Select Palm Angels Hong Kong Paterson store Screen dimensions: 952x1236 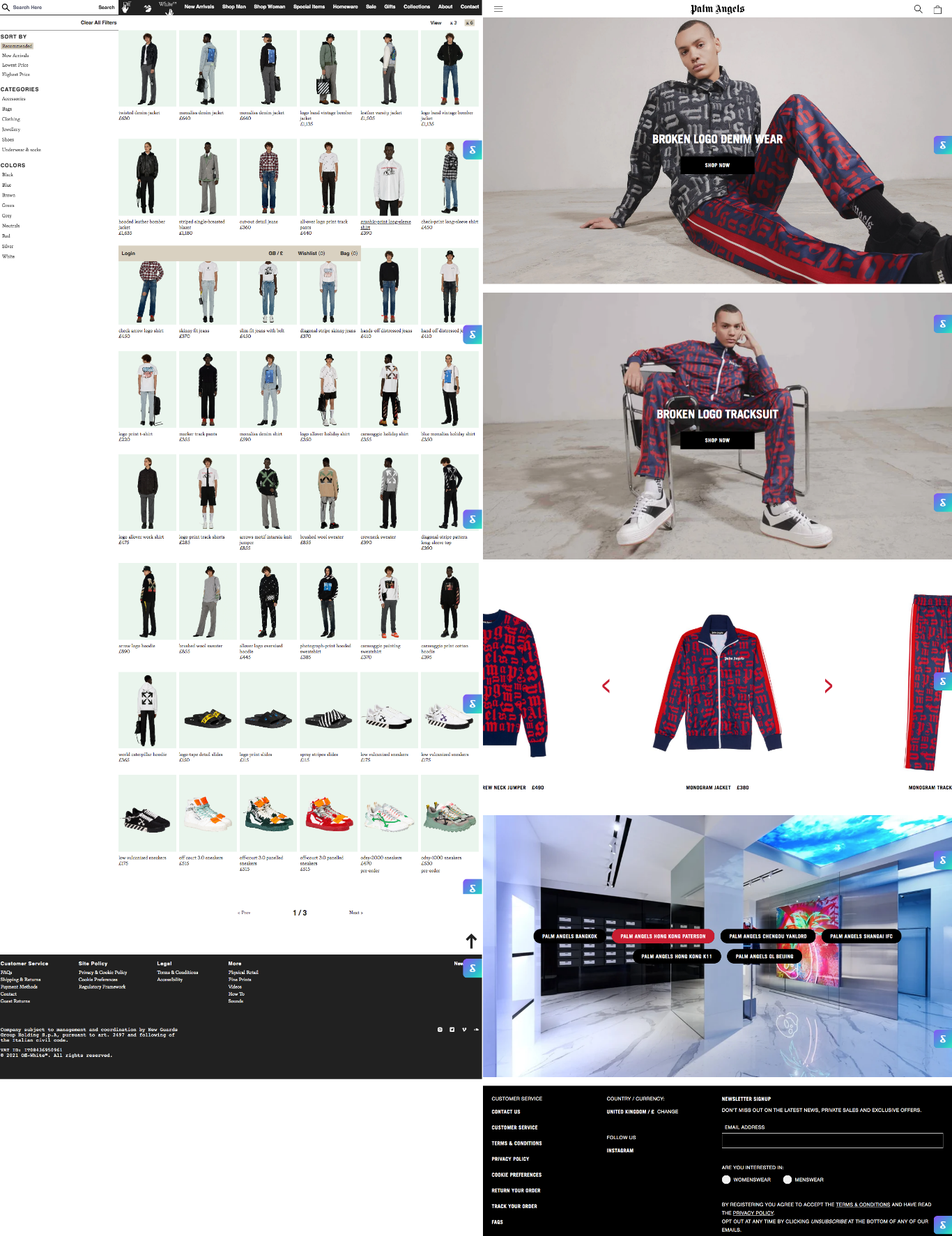(x=663, y=936)
